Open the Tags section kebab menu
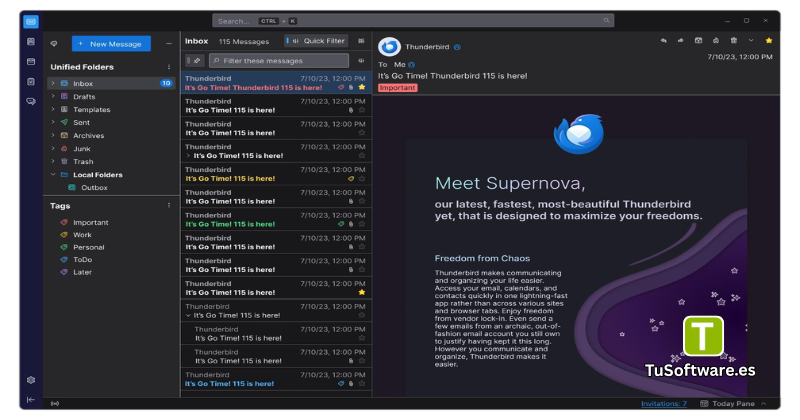 pos(169,206)
